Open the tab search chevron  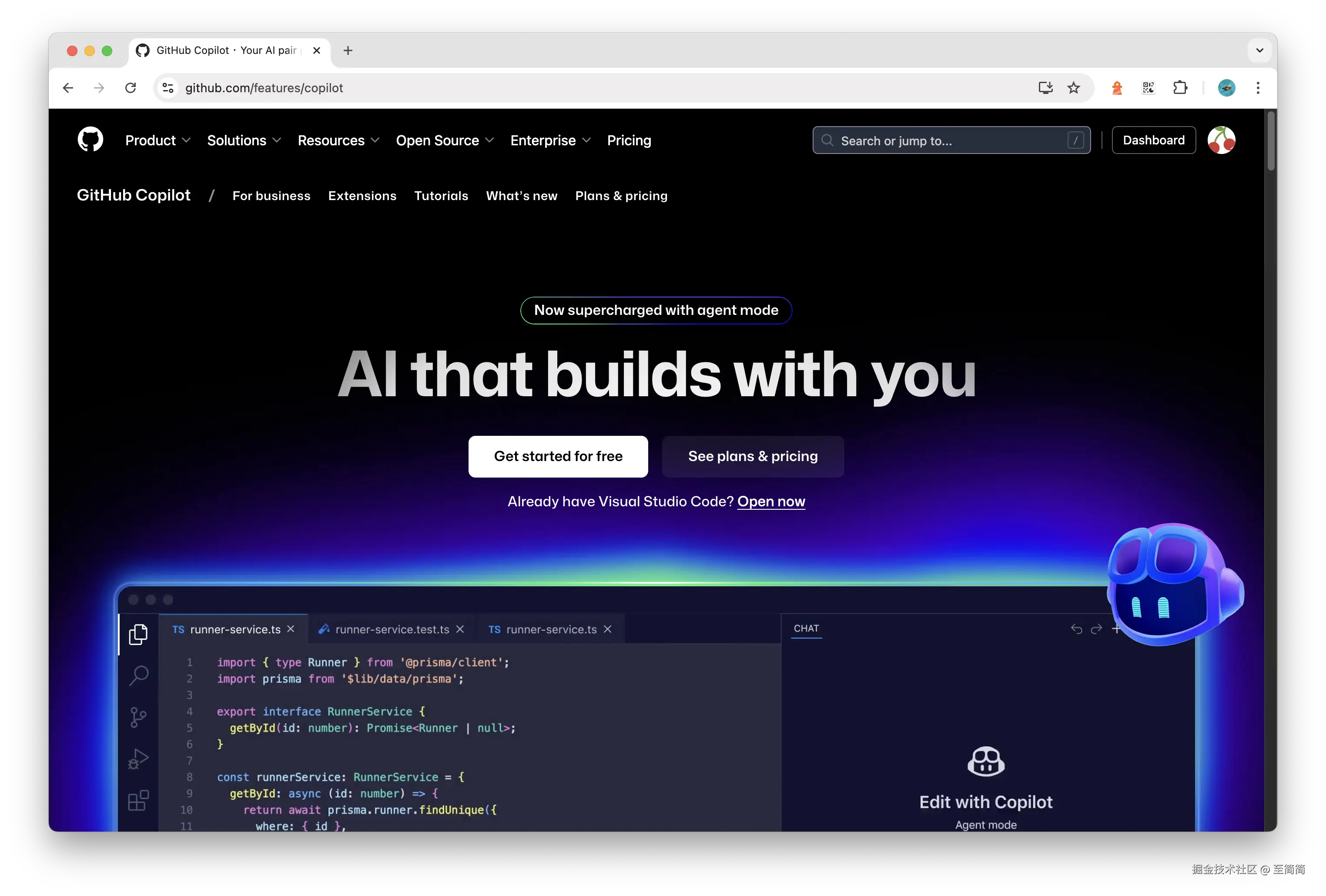(x=1259, y=50)
